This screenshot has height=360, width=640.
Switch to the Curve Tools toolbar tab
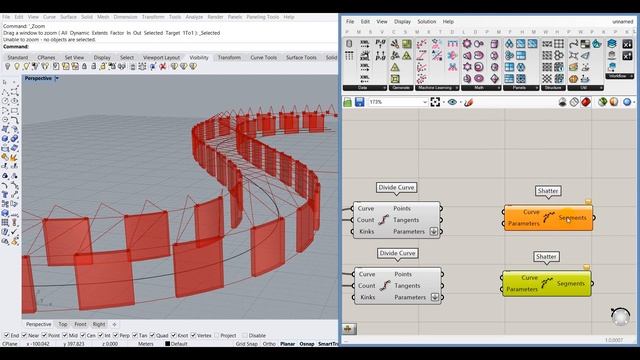263,58
